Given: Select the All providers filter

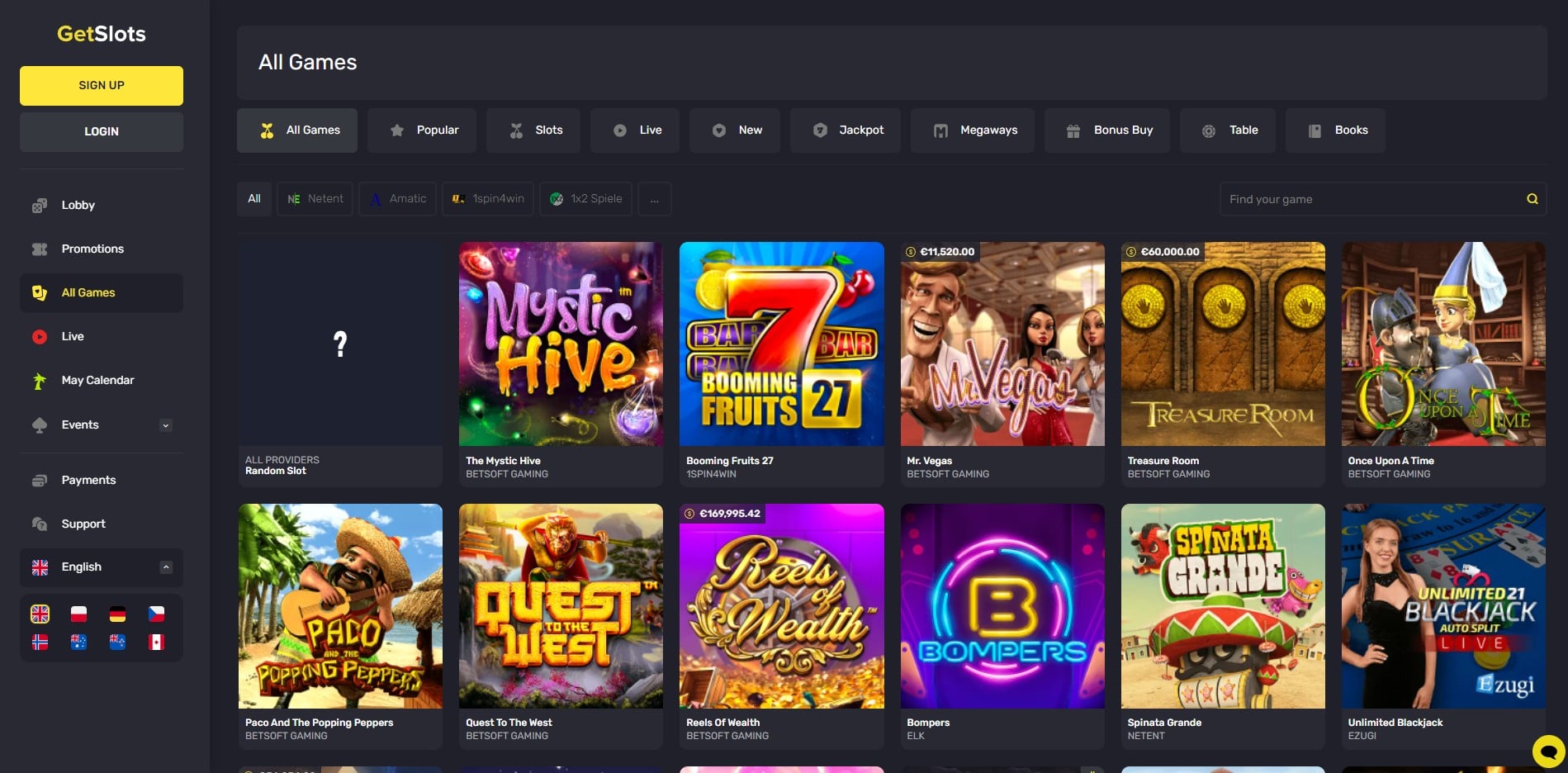Looking at the screenshot, I should (x=254, y=199).
